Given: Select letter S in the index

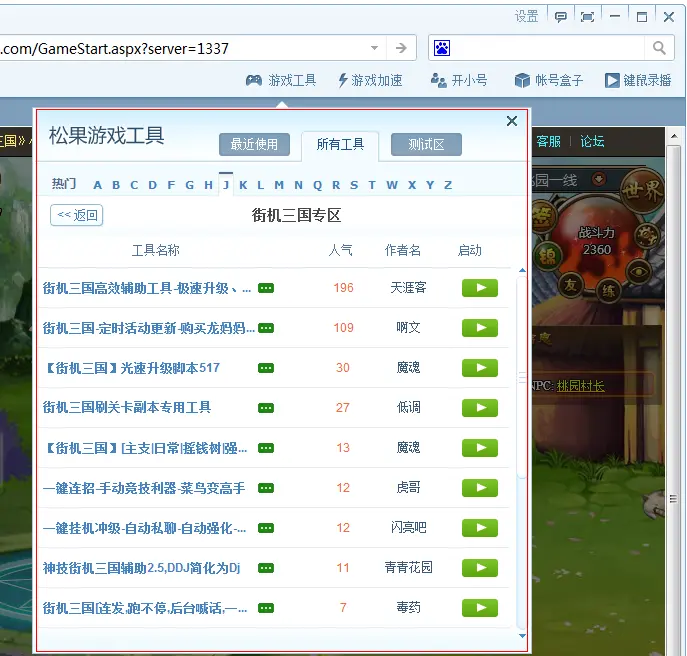Looking at the screenshot, I should (x=354, y=185).
